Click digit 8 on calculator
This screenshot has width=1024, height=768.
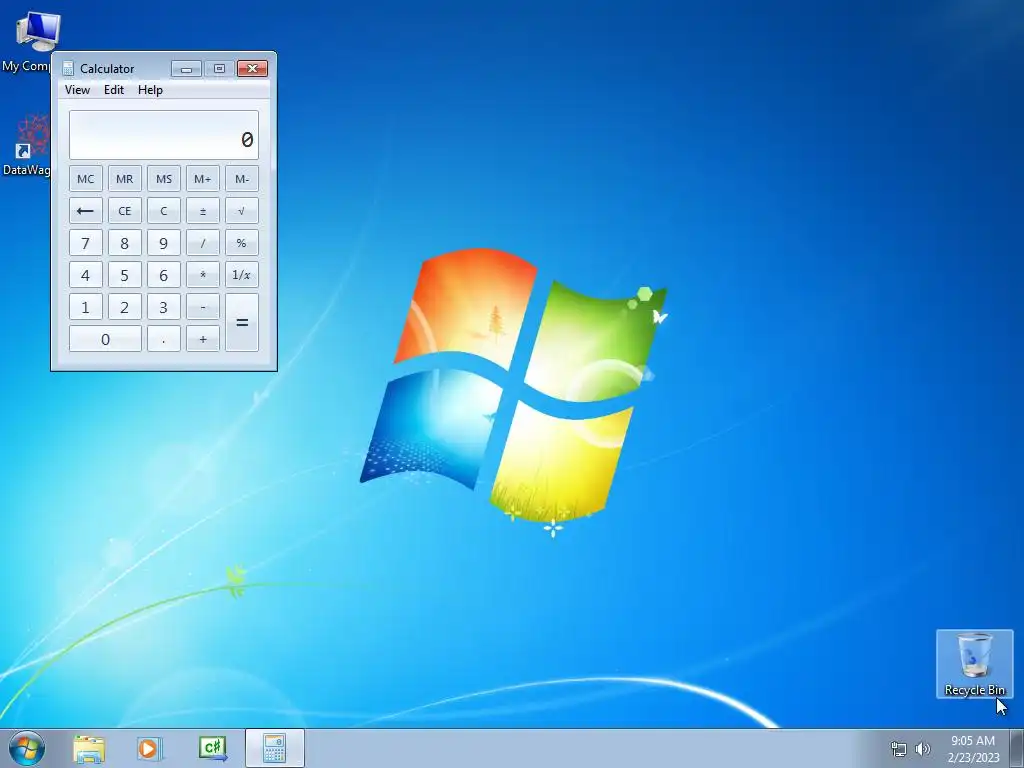(125, 243)
